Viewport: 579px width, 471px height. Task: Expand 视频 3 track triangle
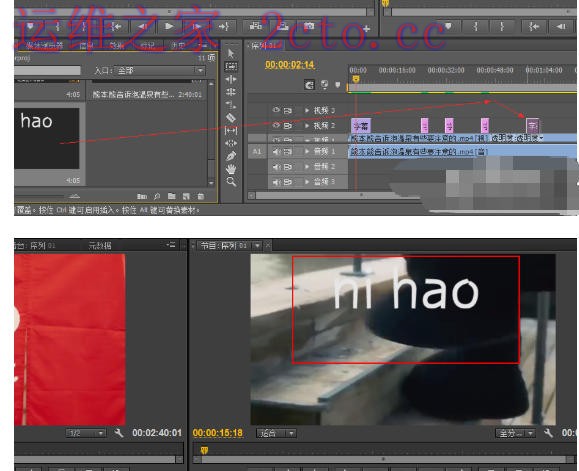[307, 110]
